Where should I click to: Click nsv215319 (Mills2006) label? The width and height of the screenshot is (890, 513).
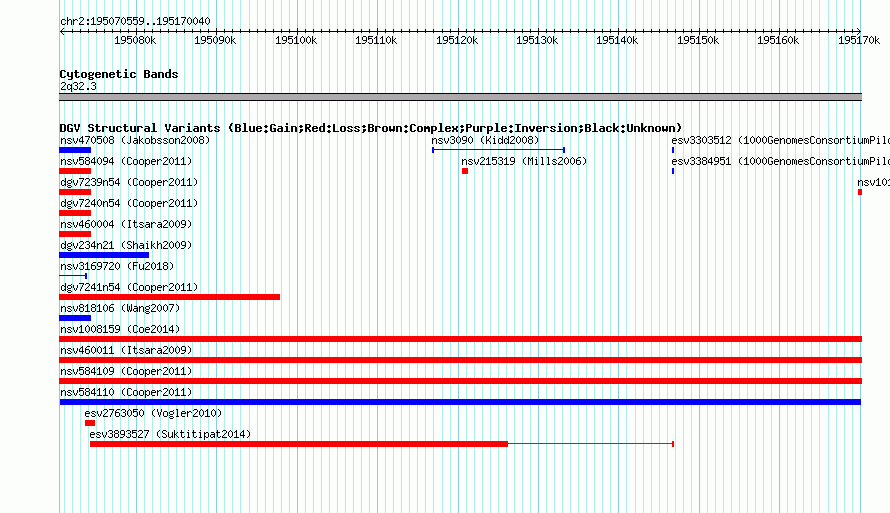click(524, 161)
